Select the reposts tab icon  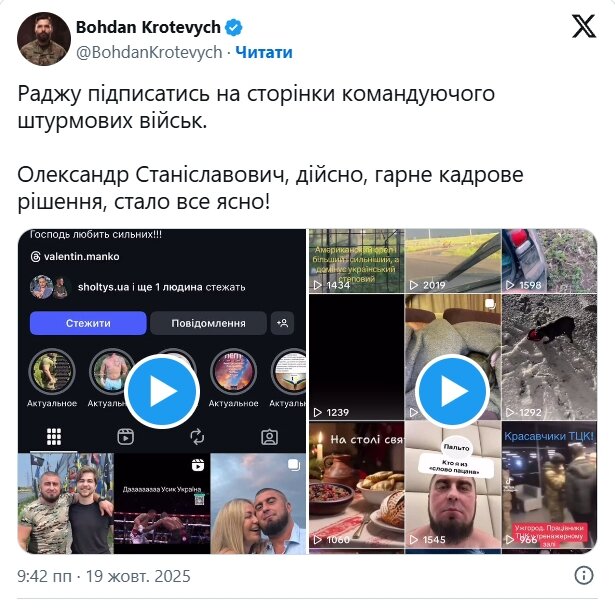(197, 436)
